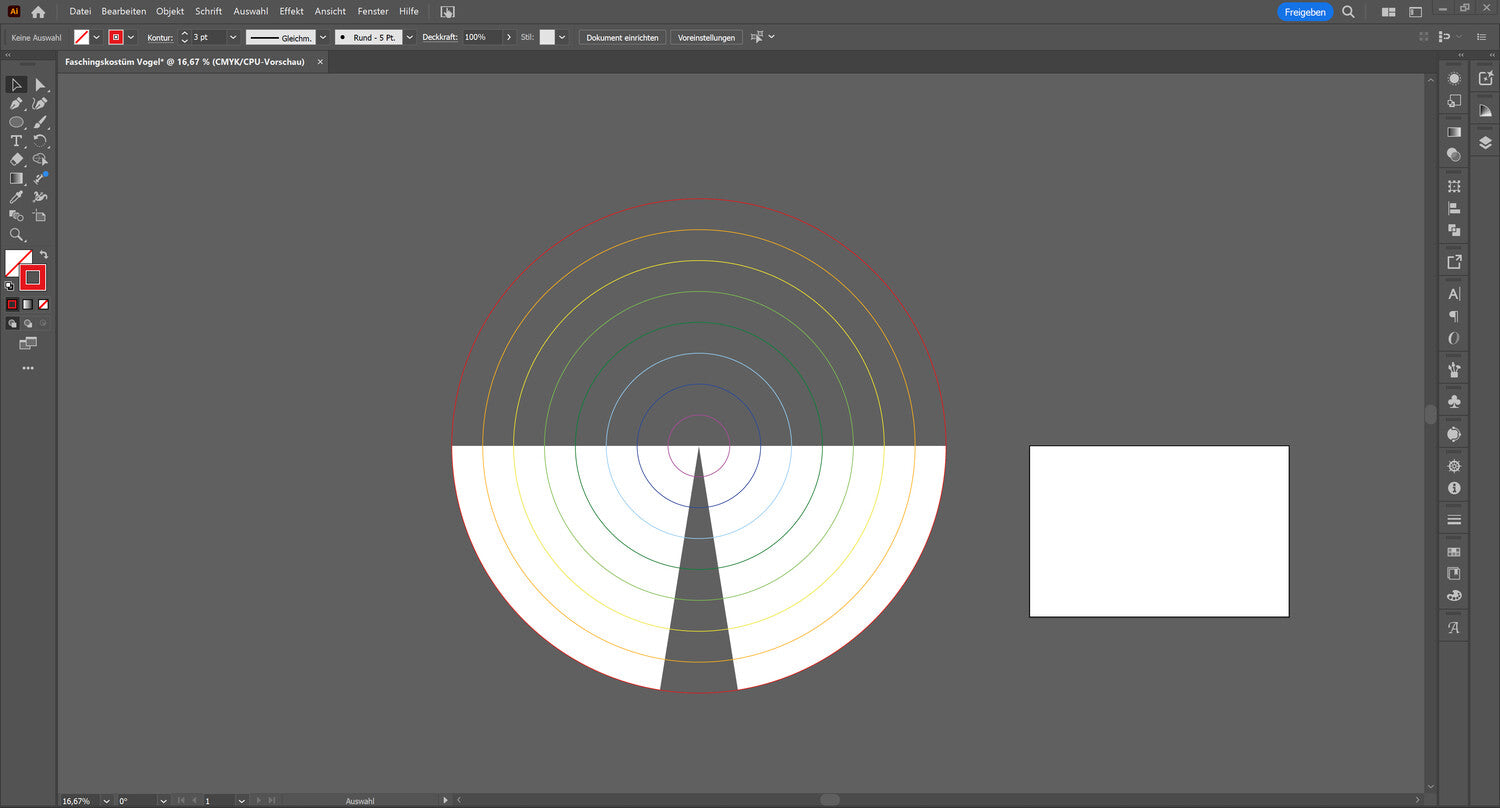This screenshot has height=808, width=1500.
Task: Open the Effekt menu
Action: pyautogui.click(x=292, y=11)
